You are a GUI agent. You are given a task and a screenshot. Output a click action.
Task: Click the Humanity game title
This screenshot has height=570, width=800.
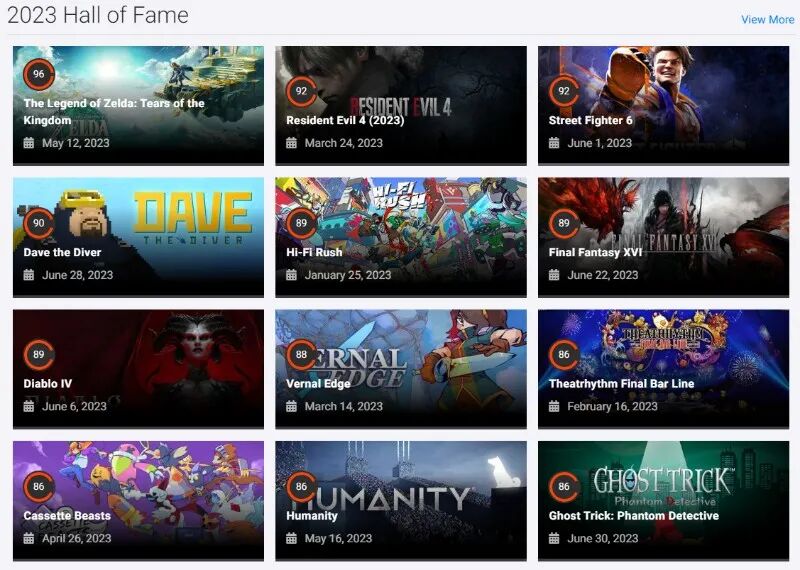coord(312,515)
